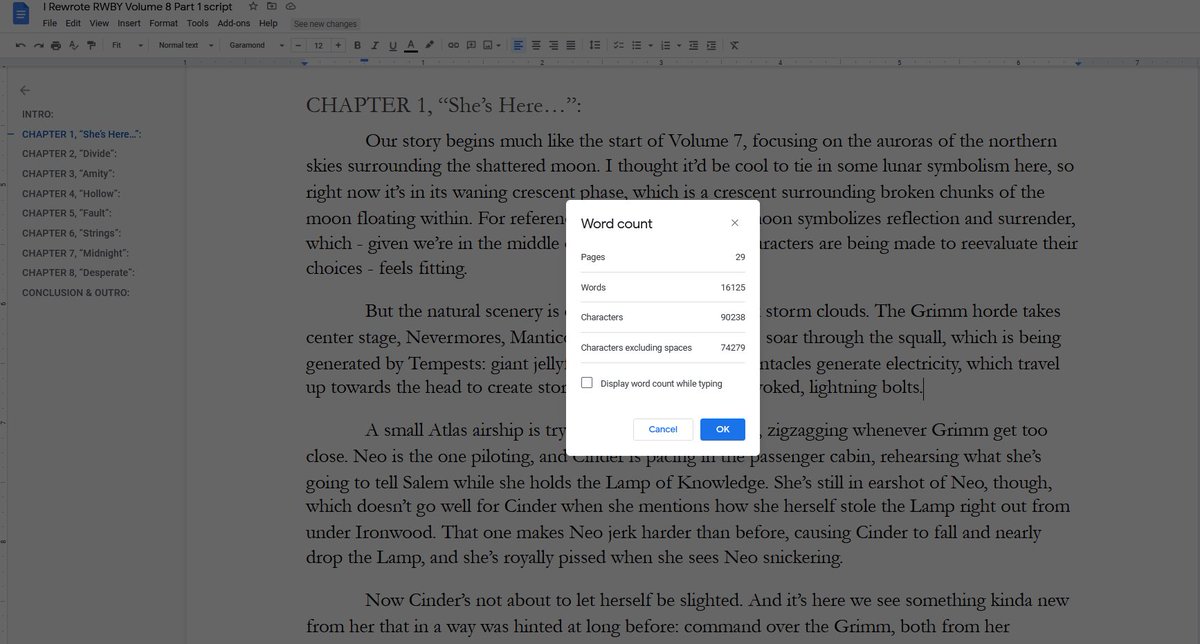This screenshot has height=644, width=1200.
Task: Insert an image
Action: tap(487, 45)
